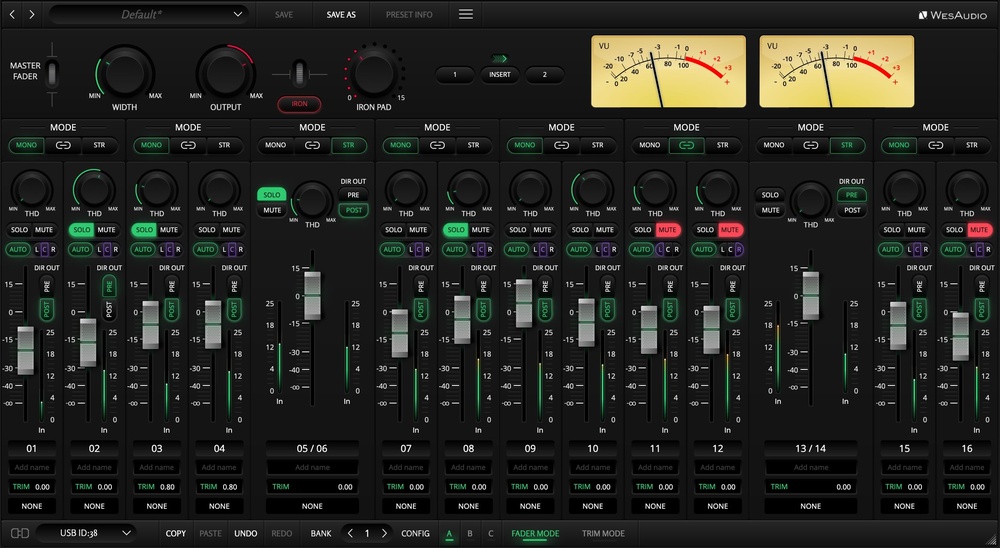Click the link icon in first MODE group
Viewport: 1000px width, 548px height.
coord(63,145)
